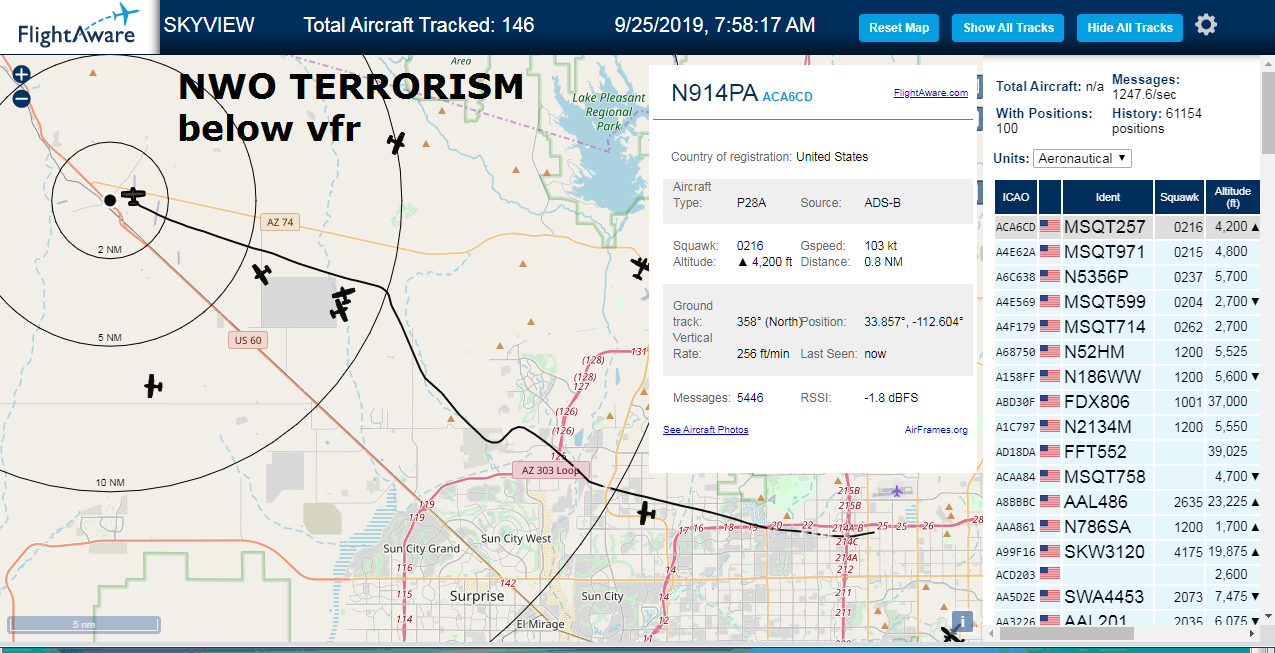Image resolution: width=1275 pixels, height=653 pixels.
Task: Select the aircraft just below AZ 74
Action: [262, 273]
